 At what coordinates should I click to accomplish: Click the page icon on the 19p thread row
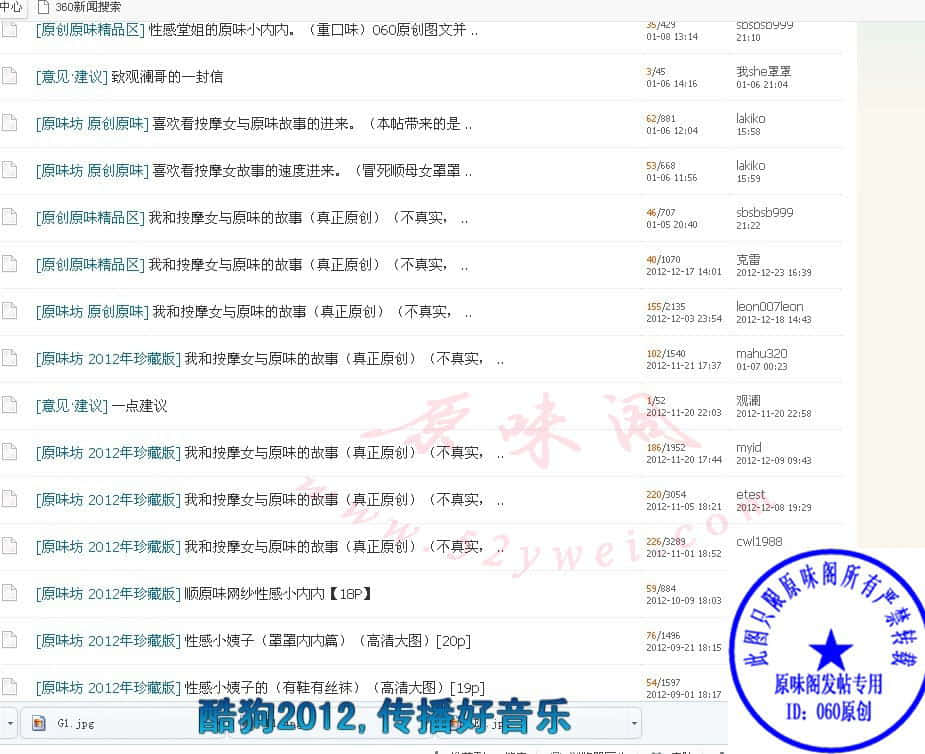tap(9, 687)
